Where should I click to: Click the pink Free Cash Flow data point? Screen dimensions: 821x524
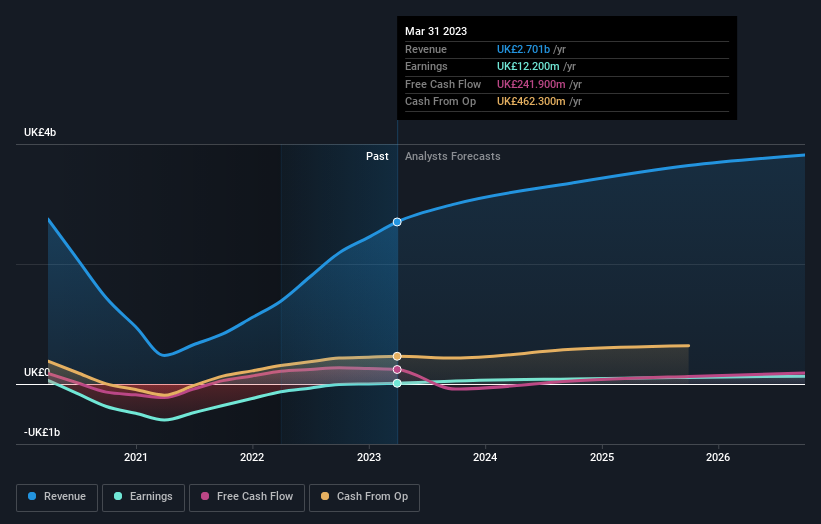tap(397, 370)
